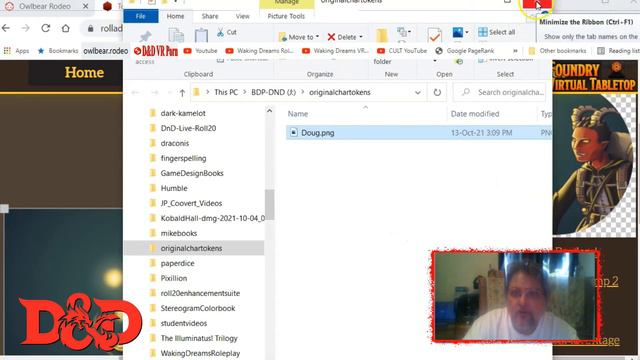The width and height of the screenshot is (640, 360).
Task: Click the Paste clipboard icon
Action: (x=201, y=36)
